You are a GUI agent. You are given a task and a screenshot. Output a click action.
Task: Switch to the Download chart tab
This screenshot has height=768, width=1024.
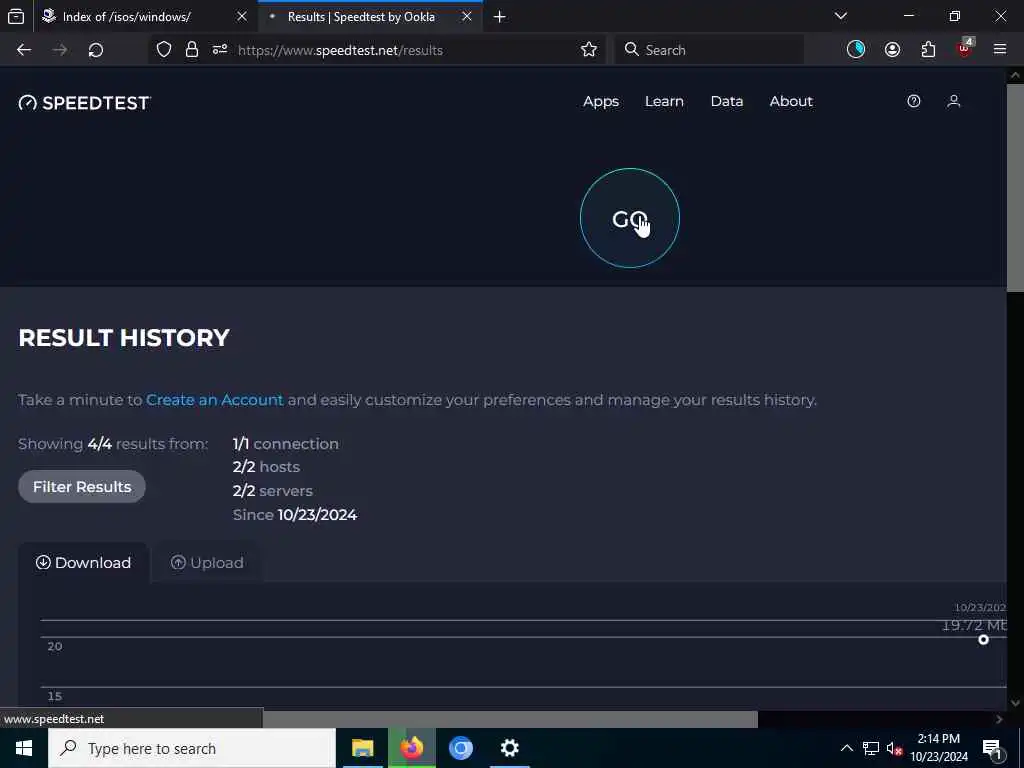[x=84, y=562]
